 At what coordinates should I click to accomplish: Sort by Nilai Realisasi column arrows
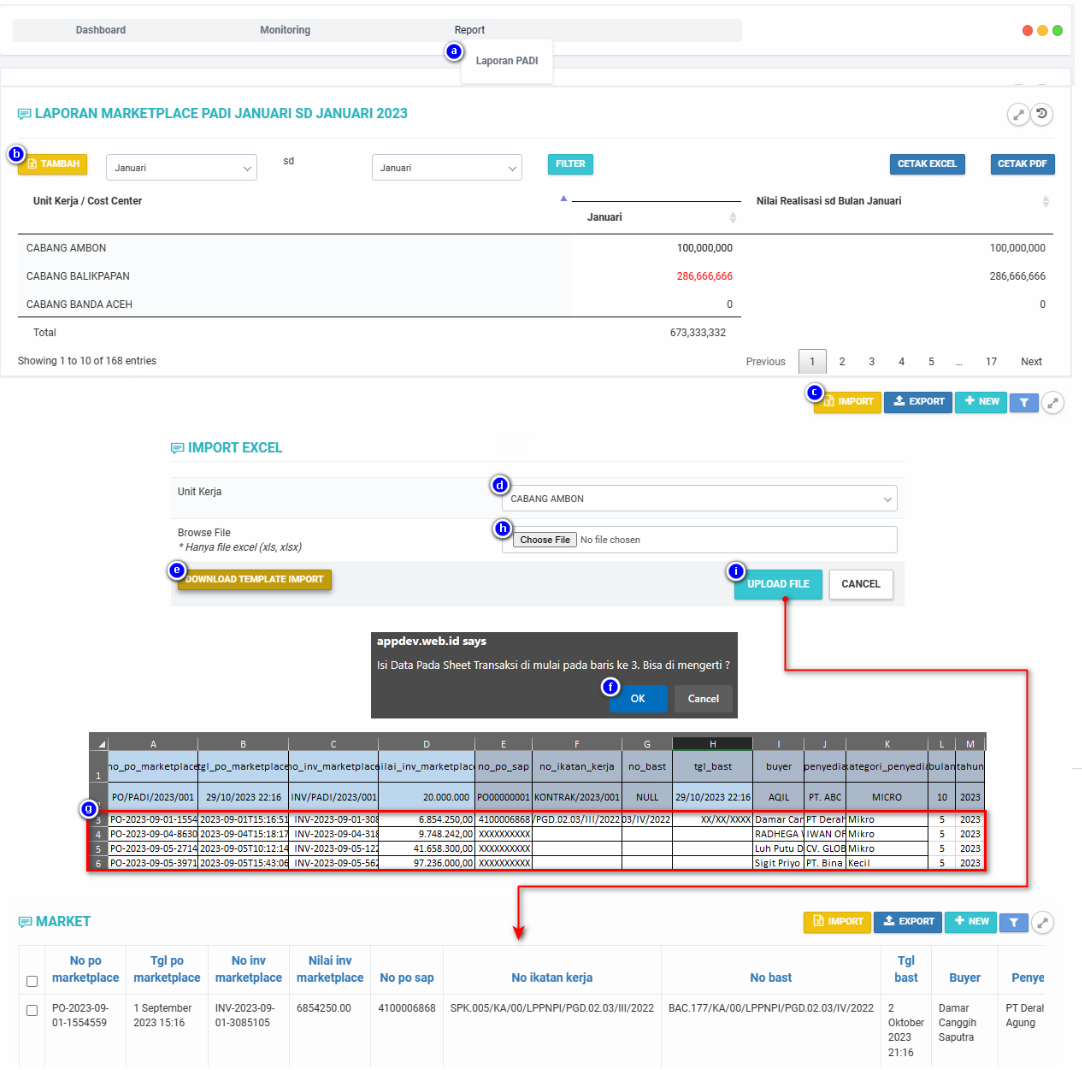[x=1046, y=201]
